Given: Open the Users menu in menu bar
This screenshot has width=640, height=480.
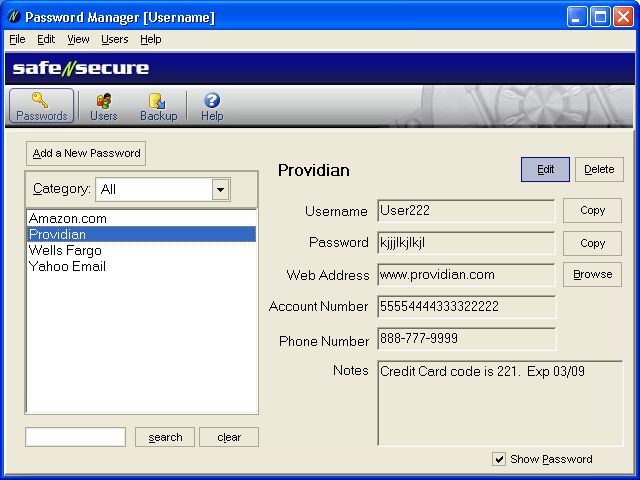Looking at the screenshot, I should tap(114, 39).
